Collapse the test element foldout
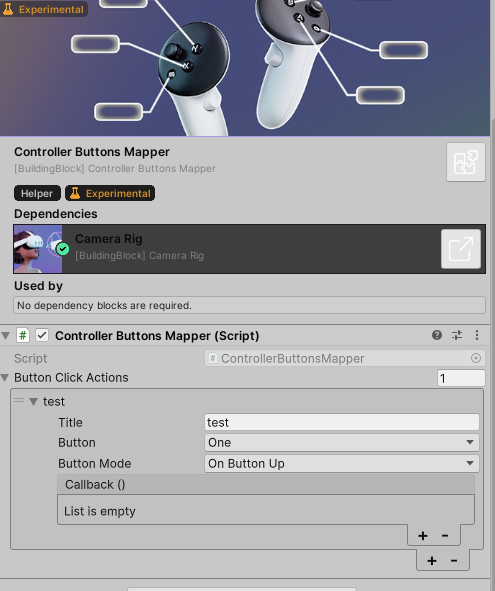This screenshot has width=495, height=591. pyautogui.click(x=34, y=402)
